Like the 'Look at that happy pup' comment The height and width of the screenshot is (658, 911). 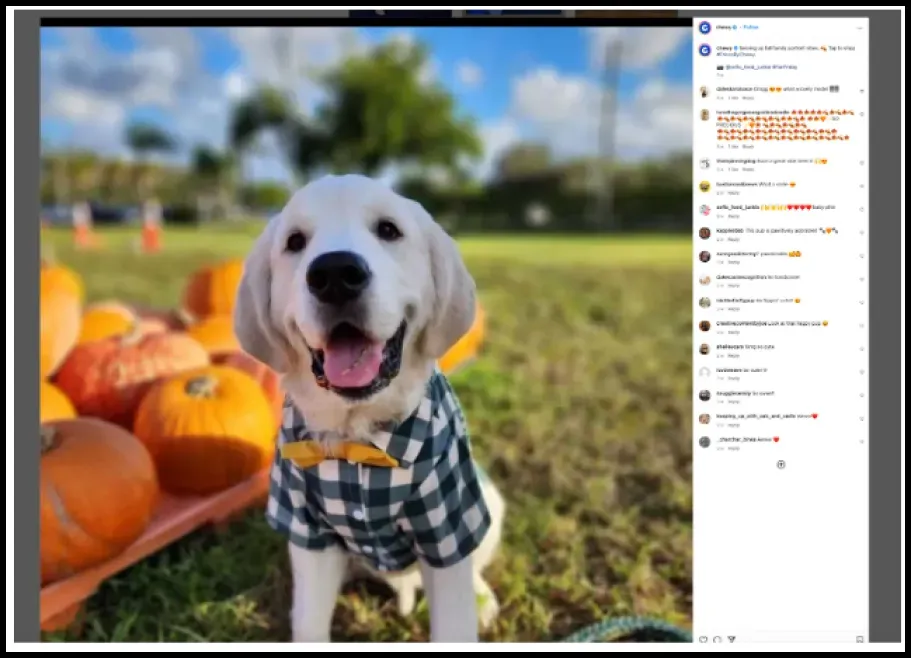(861, 325)
